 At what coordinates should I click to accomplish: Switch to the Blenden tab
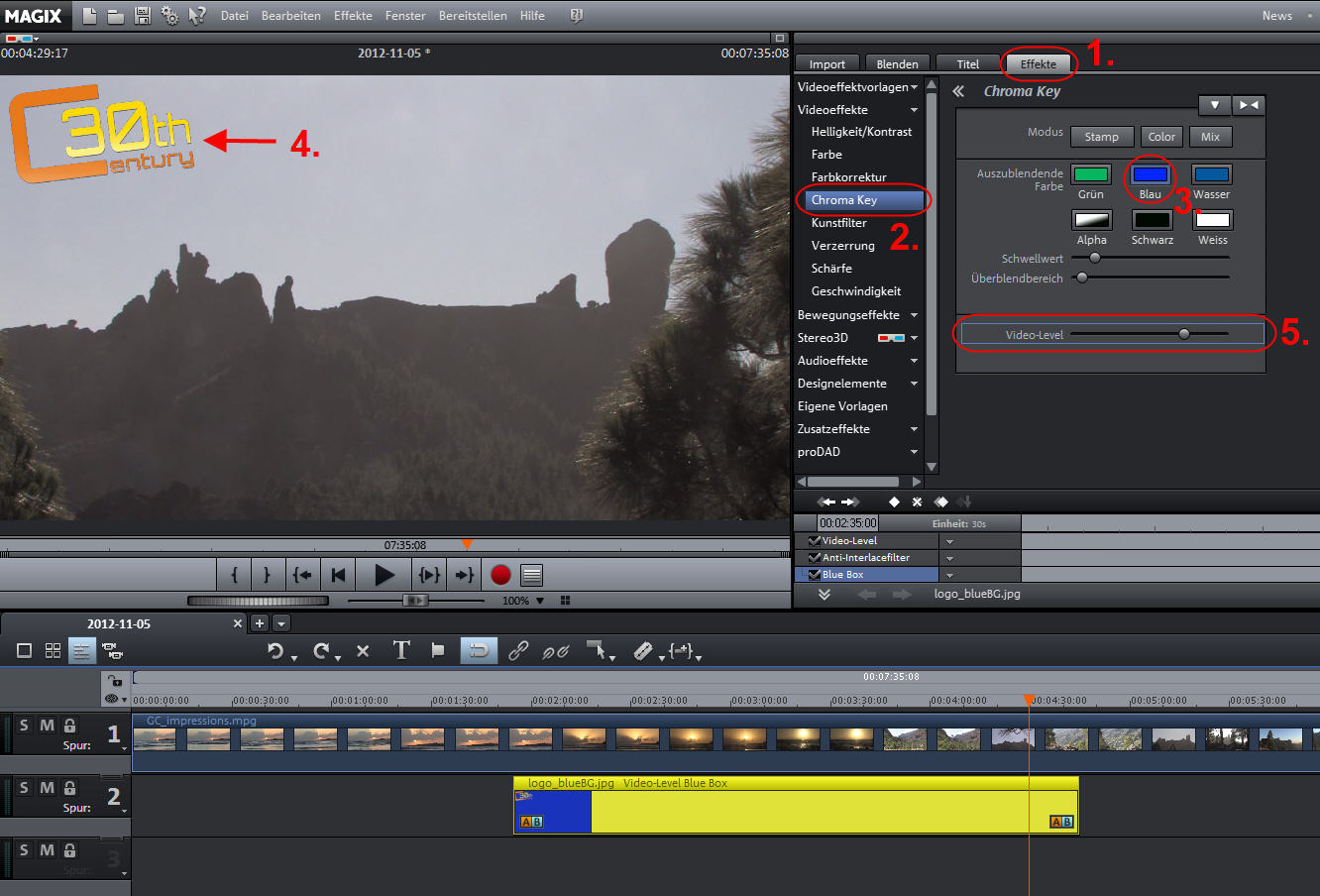pos(897,64)
